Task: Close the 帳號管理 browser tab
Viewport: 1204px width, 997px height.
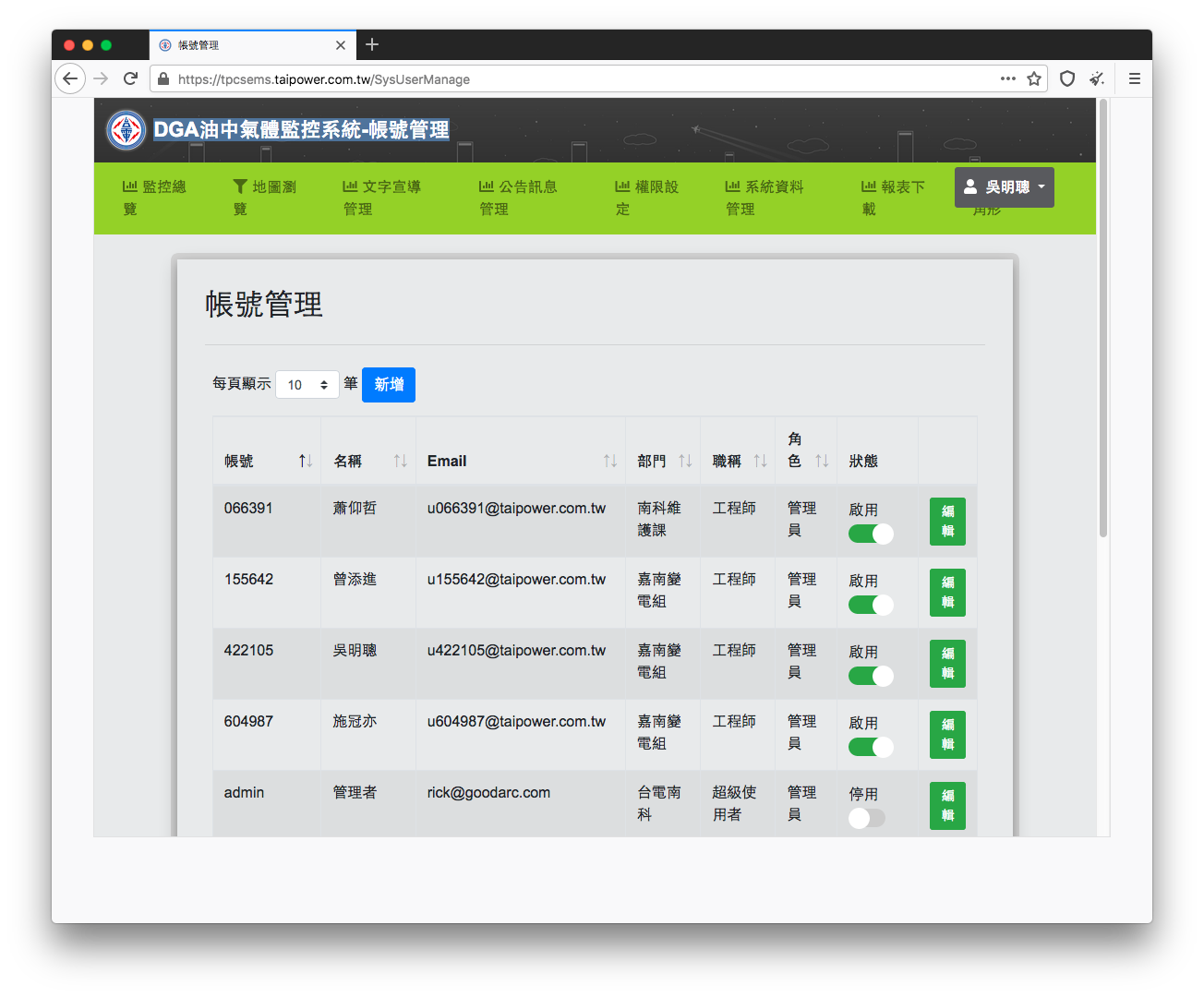Action: coord(341,44)
